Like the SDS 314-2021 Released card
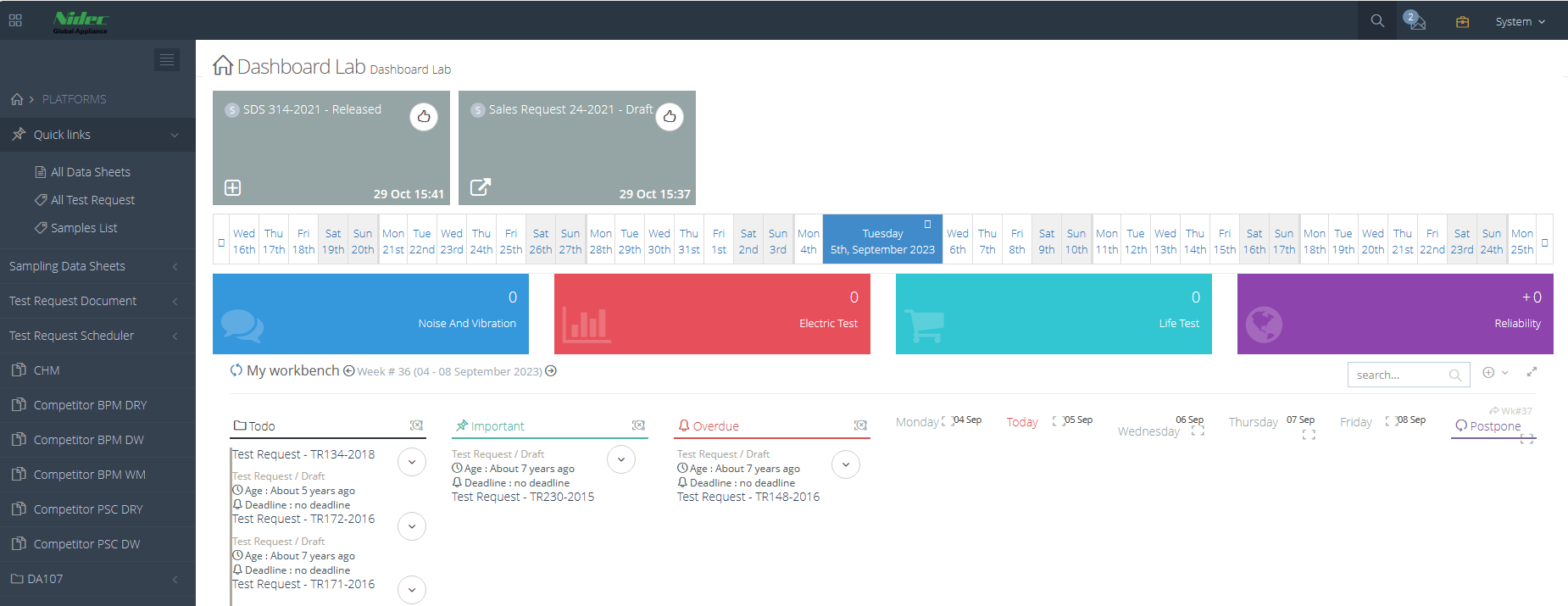Screen dimensions: 1568x606 424,116
